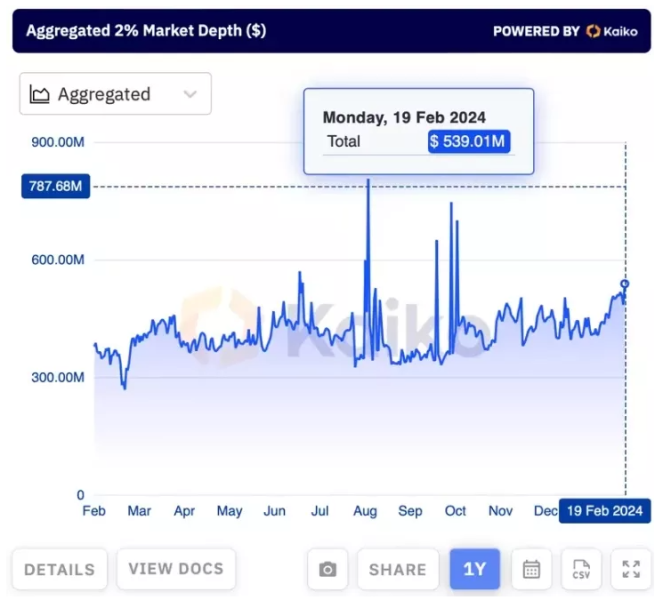Open the calendar date range picker

coord(531,569)
